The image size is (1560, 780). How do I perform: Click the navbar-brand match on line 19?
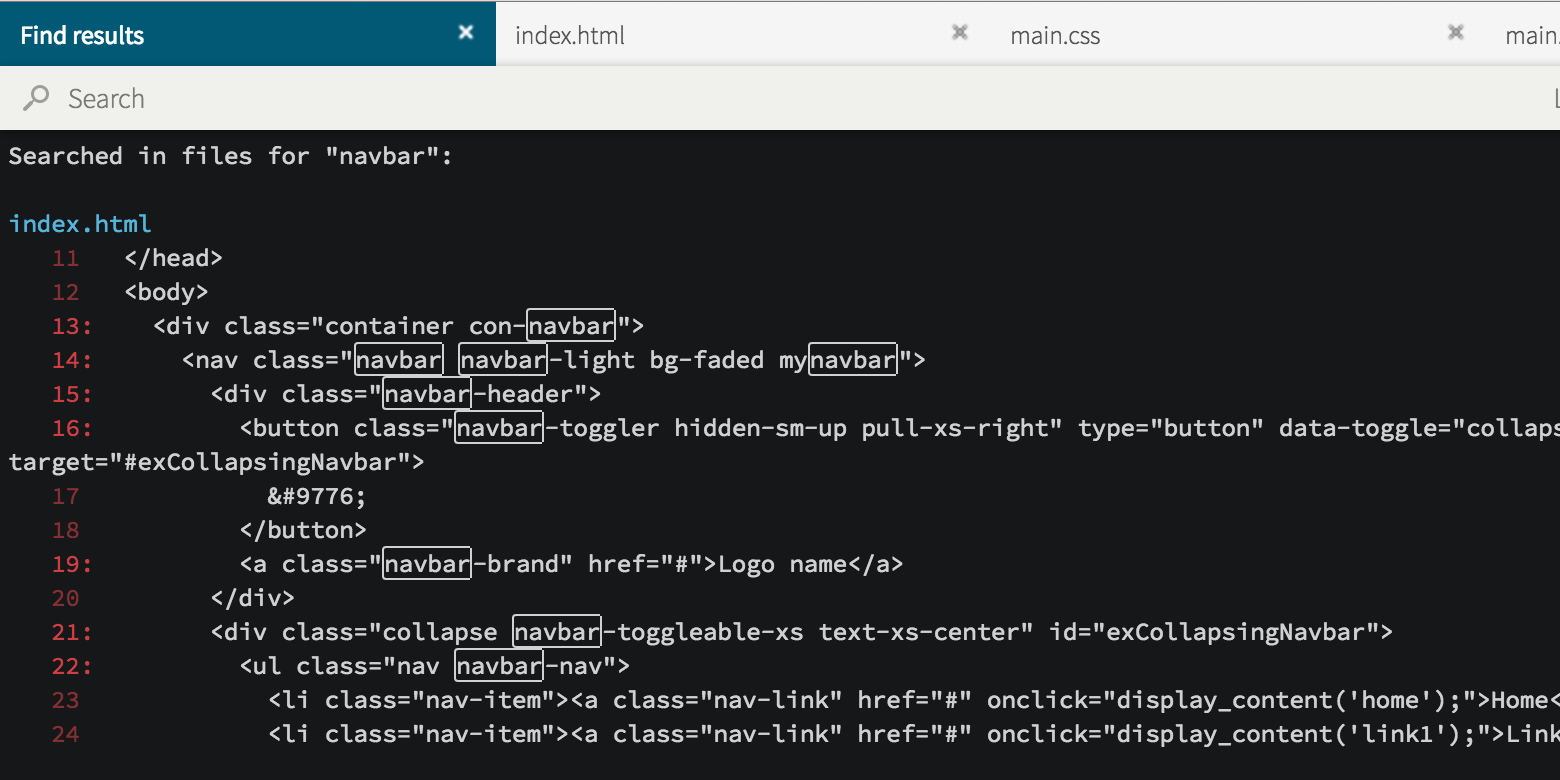click(x=427, y=563)
